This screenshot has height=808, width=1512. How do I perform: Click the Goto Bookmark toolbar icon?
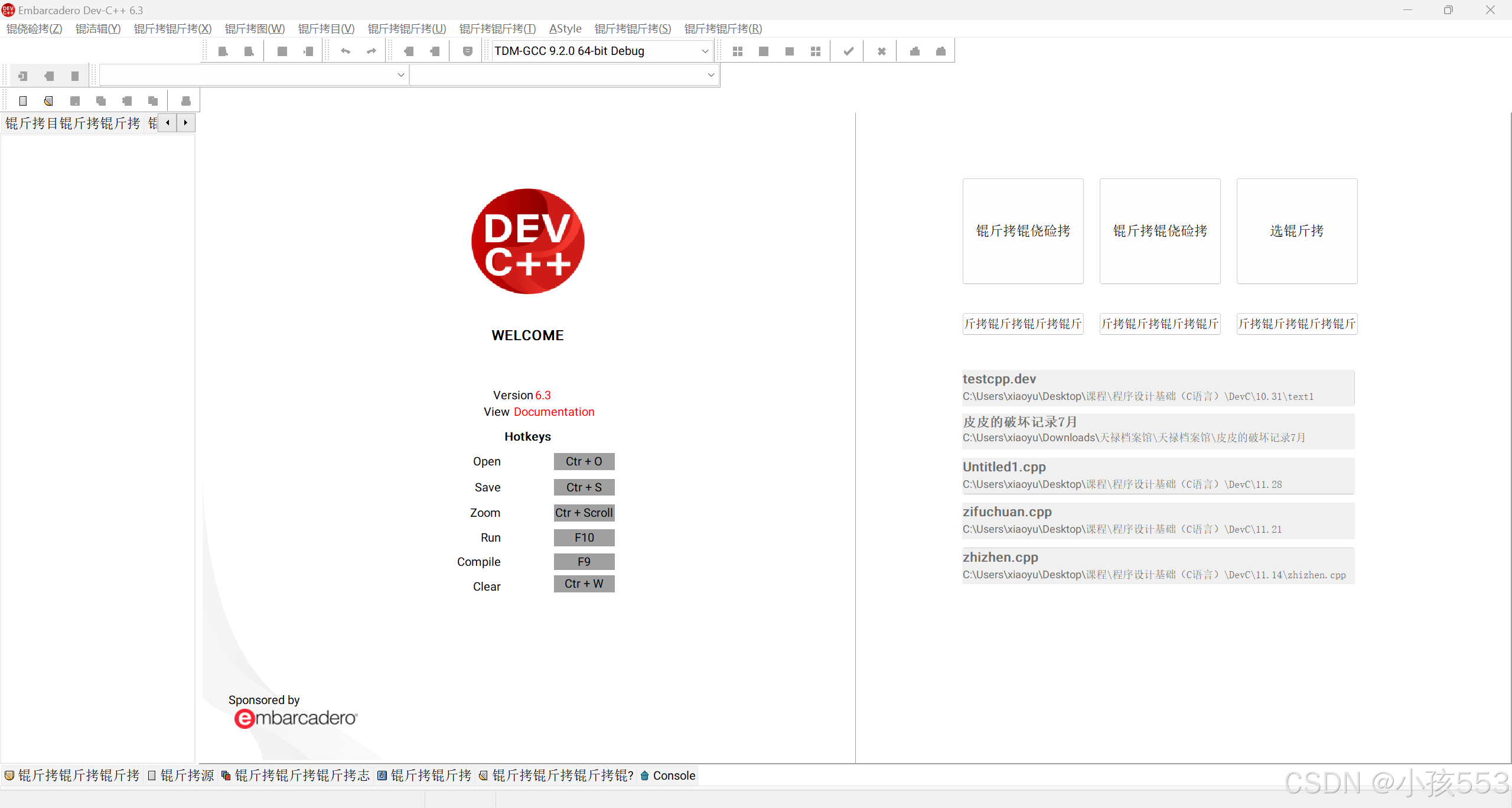[x=75, y=76]
